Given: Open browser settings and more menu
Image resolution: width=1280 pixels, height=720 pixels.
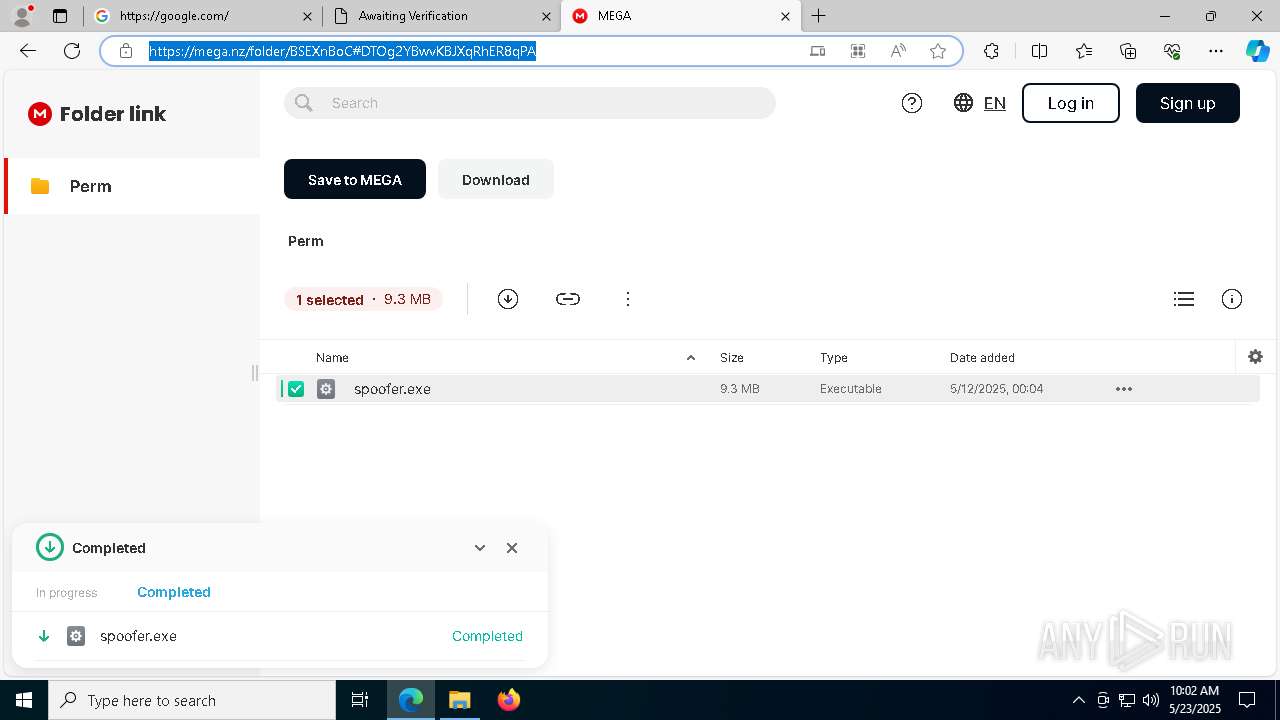Looking at the screenshot, I should 1216,51.
